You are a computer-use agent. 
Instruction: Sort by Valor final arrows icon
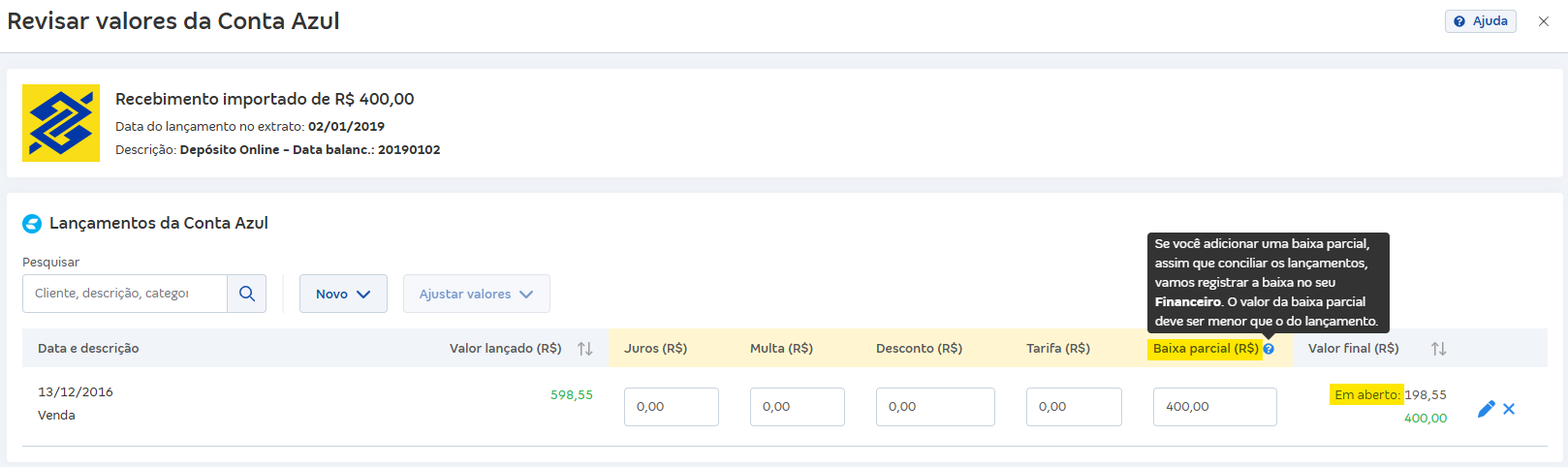1438,349
